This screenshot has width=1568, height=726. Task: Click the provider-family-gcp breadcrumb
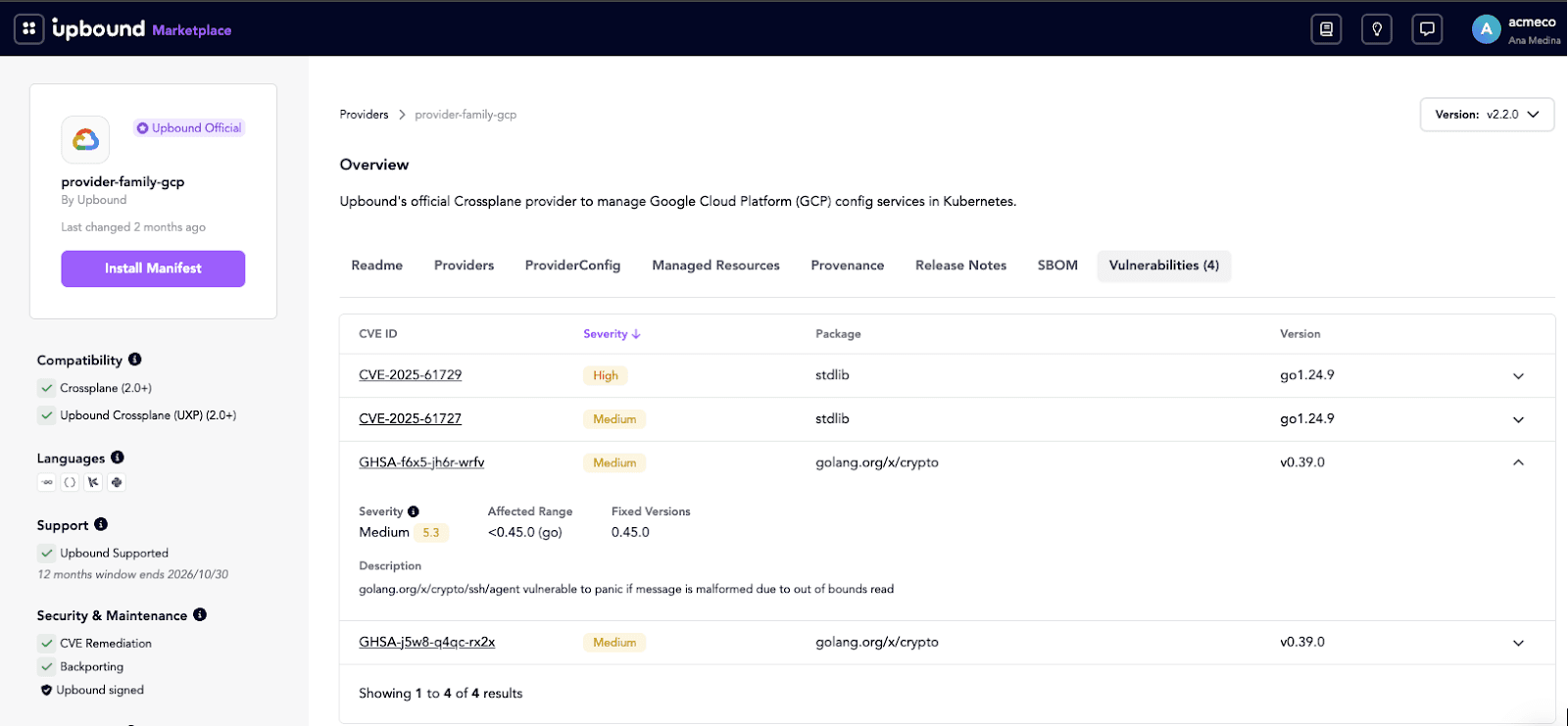coord(465,115)
